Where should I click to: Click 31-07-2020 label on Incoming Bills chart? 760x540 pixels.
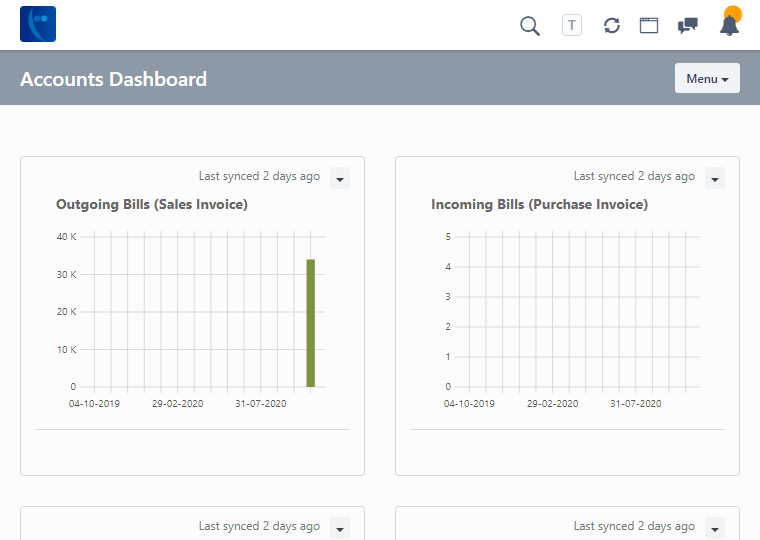[x=636, y=404]
